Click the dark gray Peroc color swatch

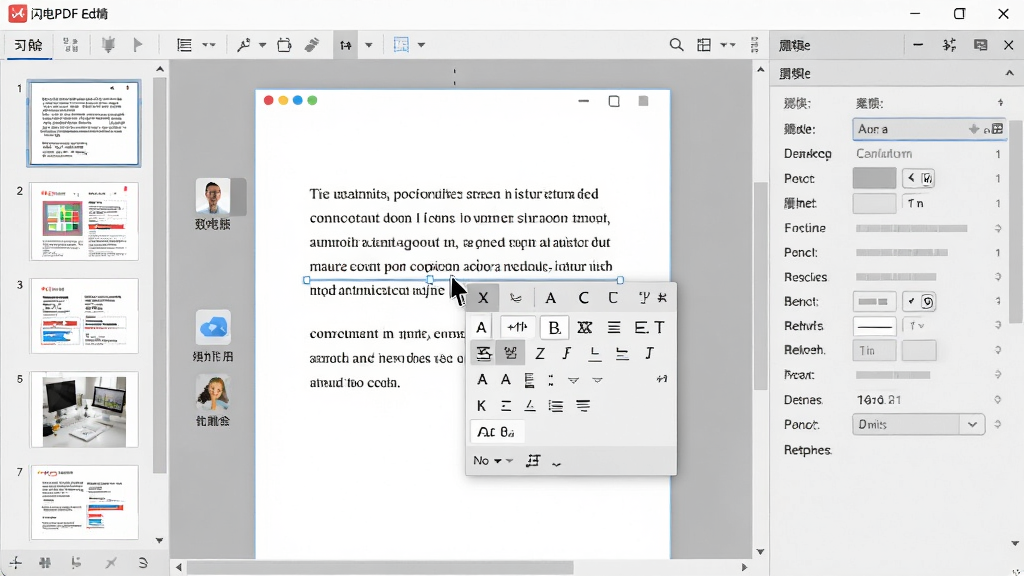(874, 178)
